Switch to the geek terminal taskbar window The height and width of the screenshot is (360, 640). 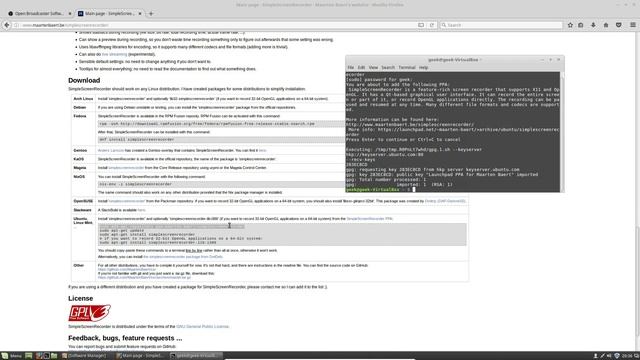(x=196, y=356)
